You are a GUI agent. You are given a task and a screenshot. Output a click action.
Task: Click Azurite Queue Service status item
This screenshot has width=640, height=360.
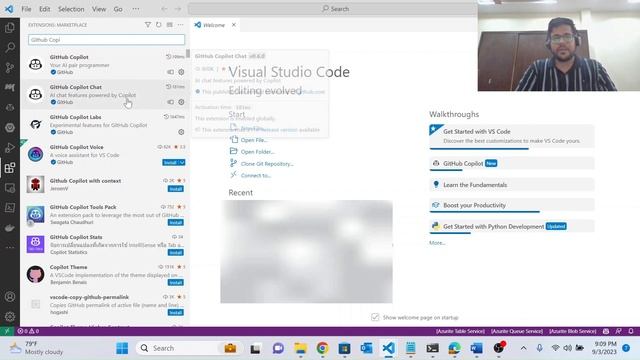click(x=517, y=331)
